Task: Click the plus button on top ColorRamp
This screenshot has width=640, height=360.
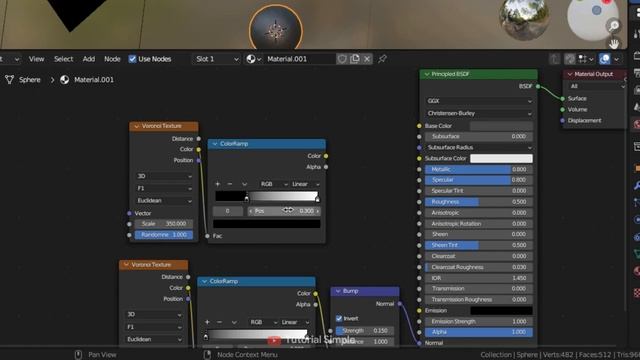Action: 218,184
